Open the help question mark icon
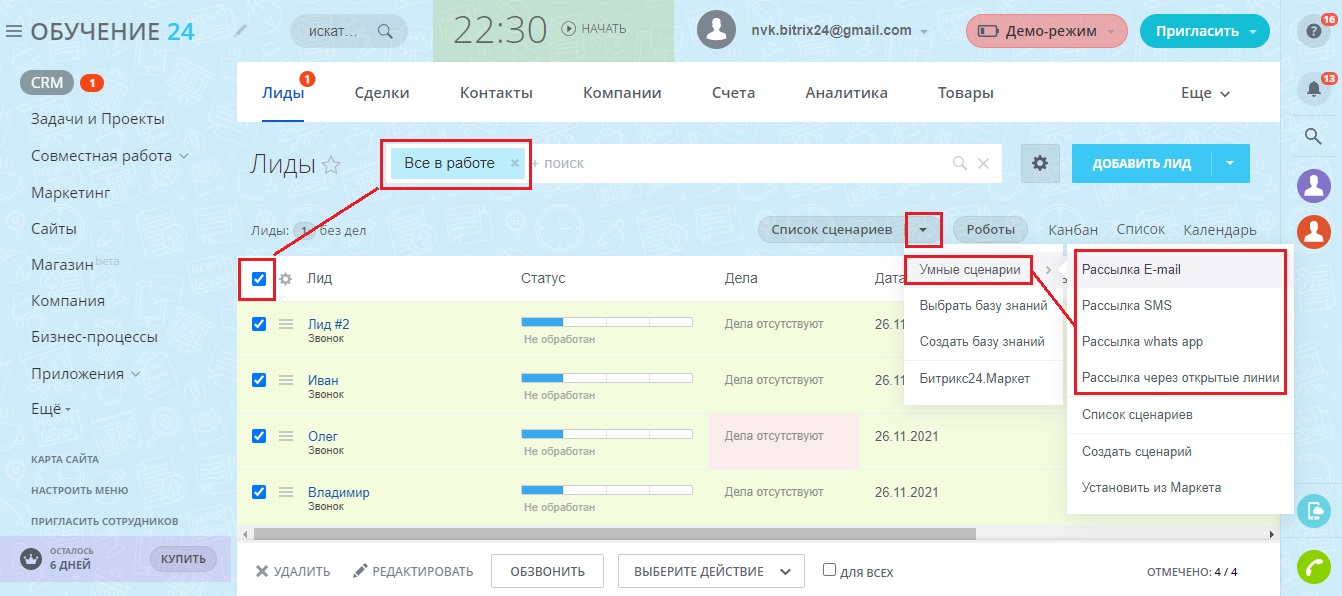The width and height of the screenshot is (1342, 596). tap(1314, 31)
